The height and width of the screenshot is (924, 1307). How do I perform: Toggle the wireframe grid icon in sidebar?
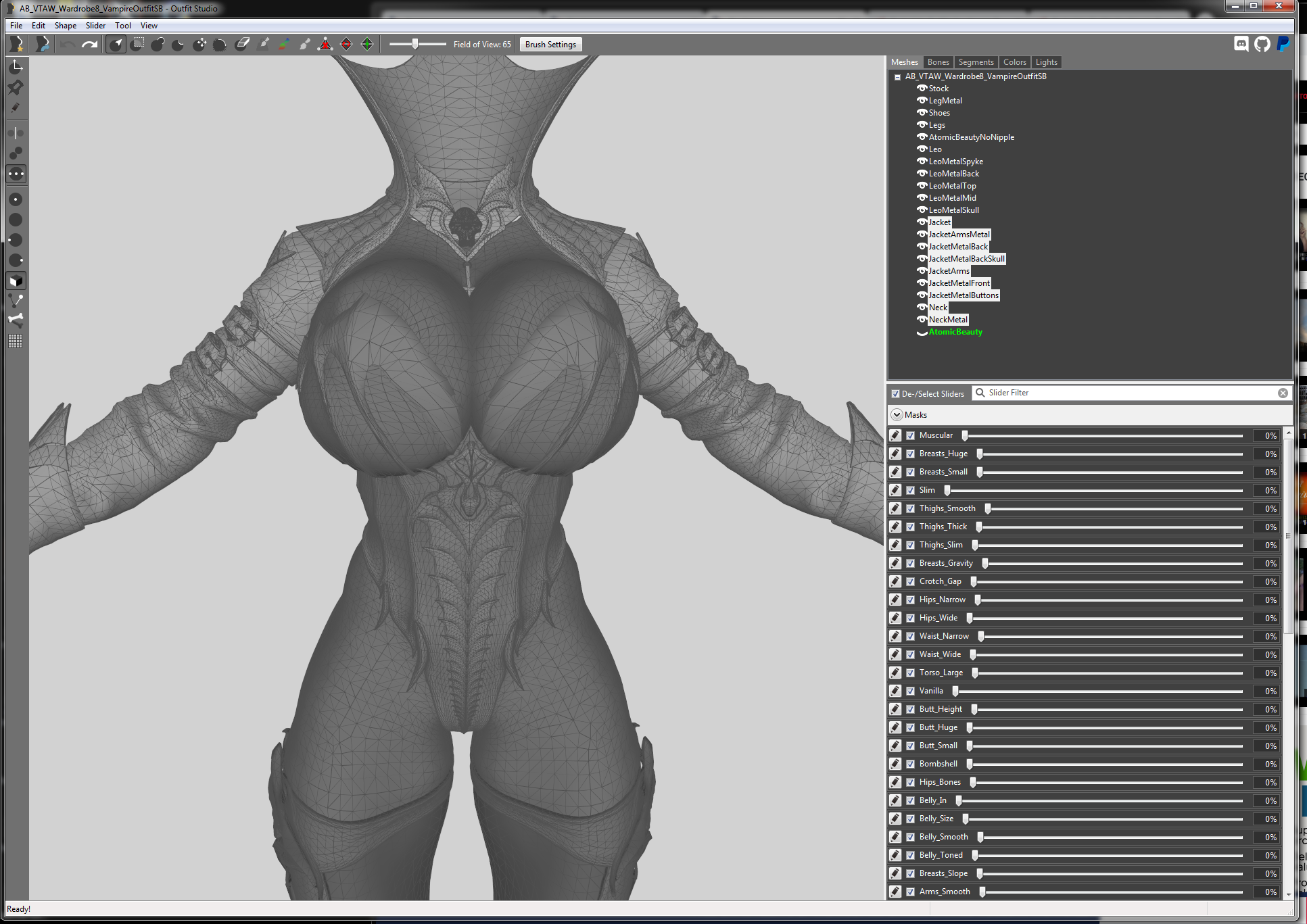16,341
